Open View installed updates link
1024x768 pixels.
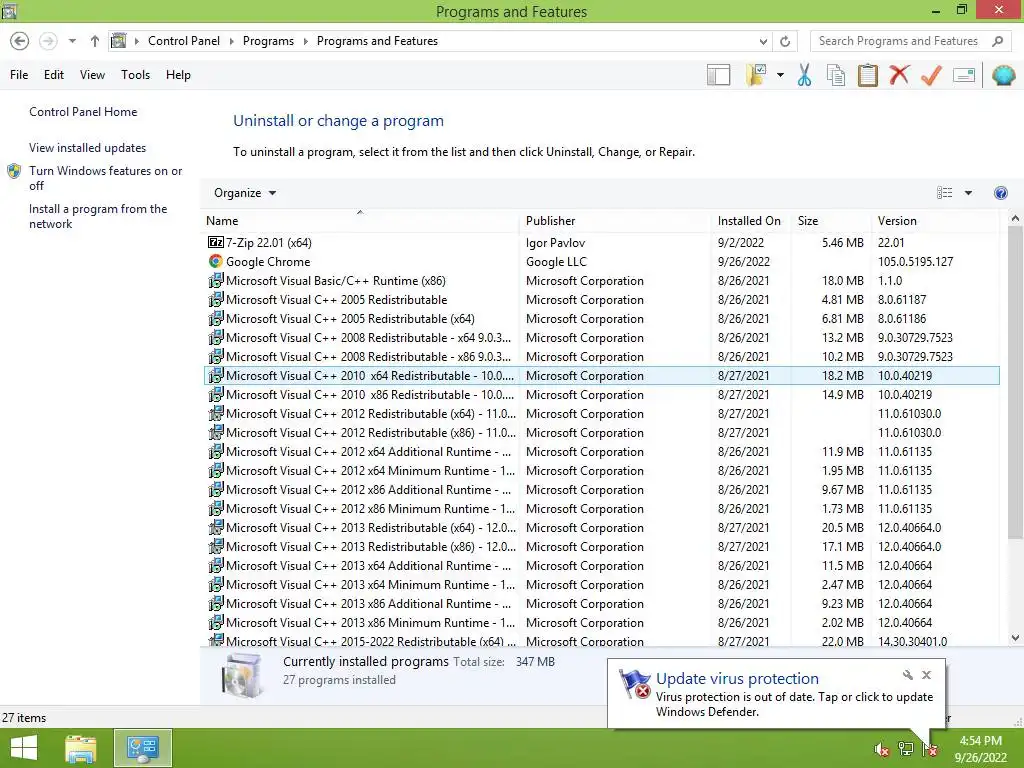[88, 148]
